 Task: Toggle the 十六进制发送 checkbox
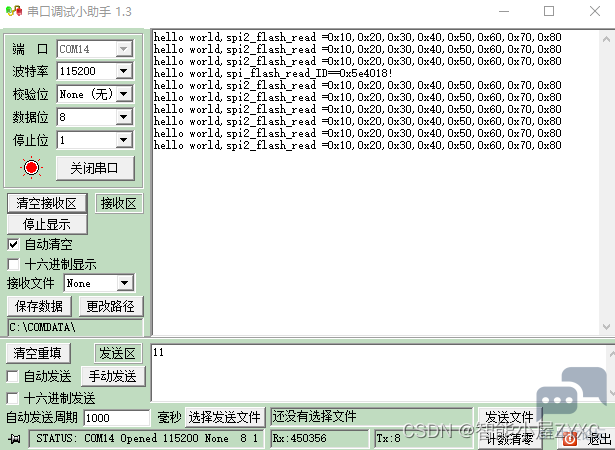[x=12, y=398]
